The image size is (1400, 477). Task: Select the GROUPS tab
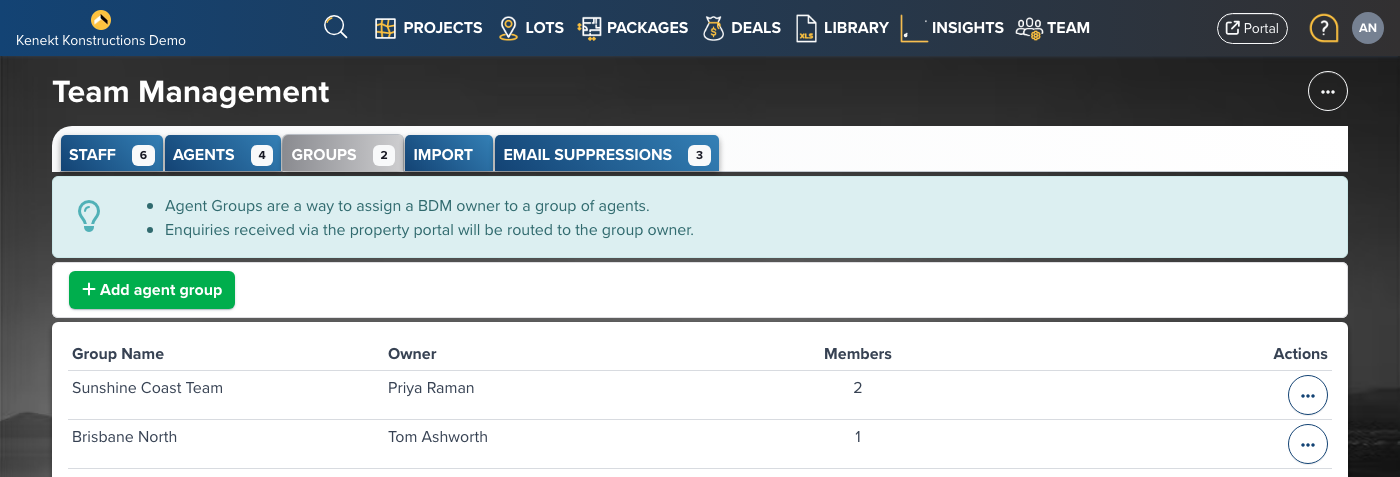[x=343, y=155]
